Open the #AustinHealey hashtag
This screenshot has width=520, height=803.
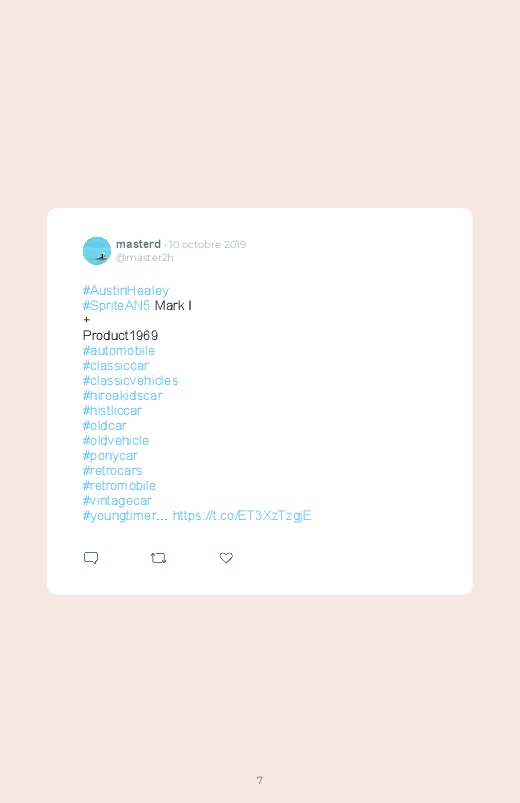coord(126,291)
